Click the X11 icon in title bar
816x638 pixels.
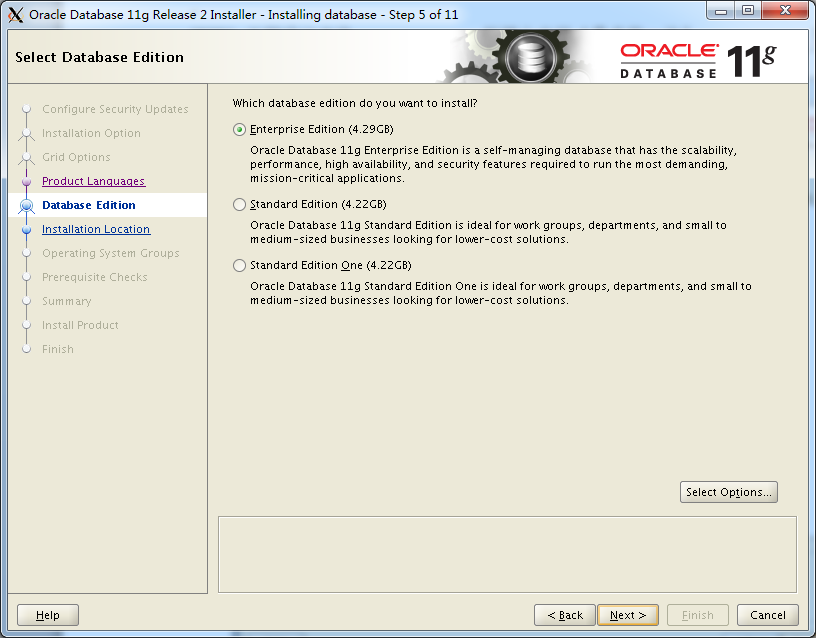click(16, 15)
